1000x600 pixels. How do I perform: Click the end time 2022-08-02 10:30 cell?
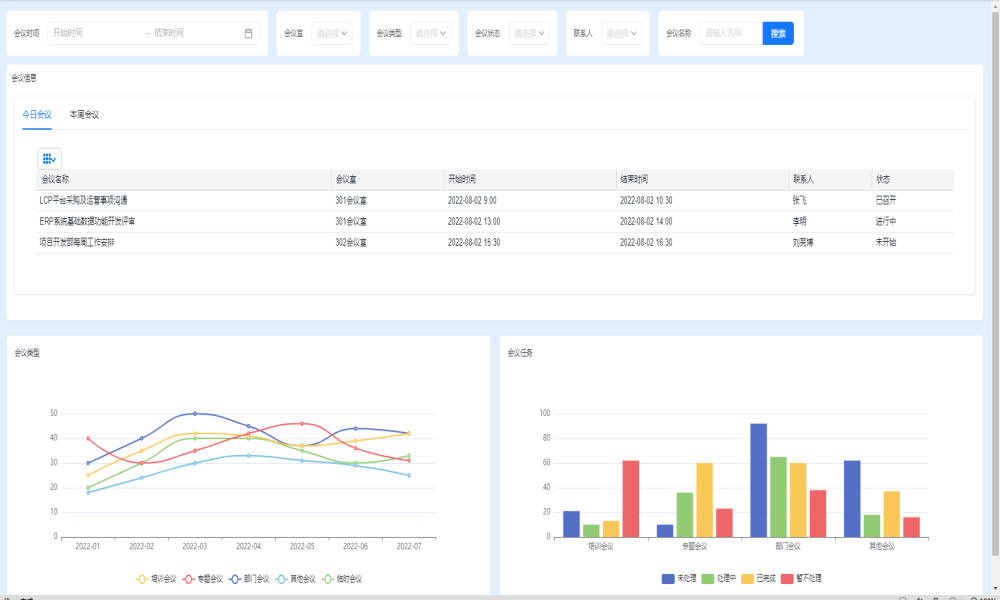[x=646, y=200]
